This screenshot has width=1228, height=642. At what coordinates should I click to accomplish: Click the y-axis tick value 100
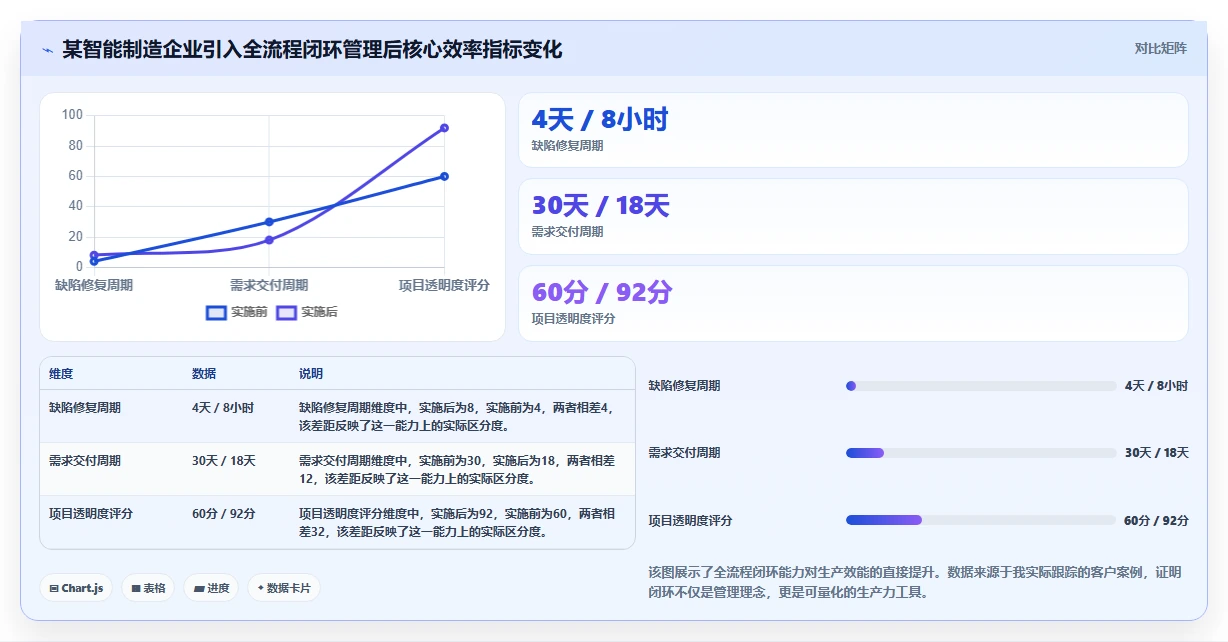(x=72, y=115)
